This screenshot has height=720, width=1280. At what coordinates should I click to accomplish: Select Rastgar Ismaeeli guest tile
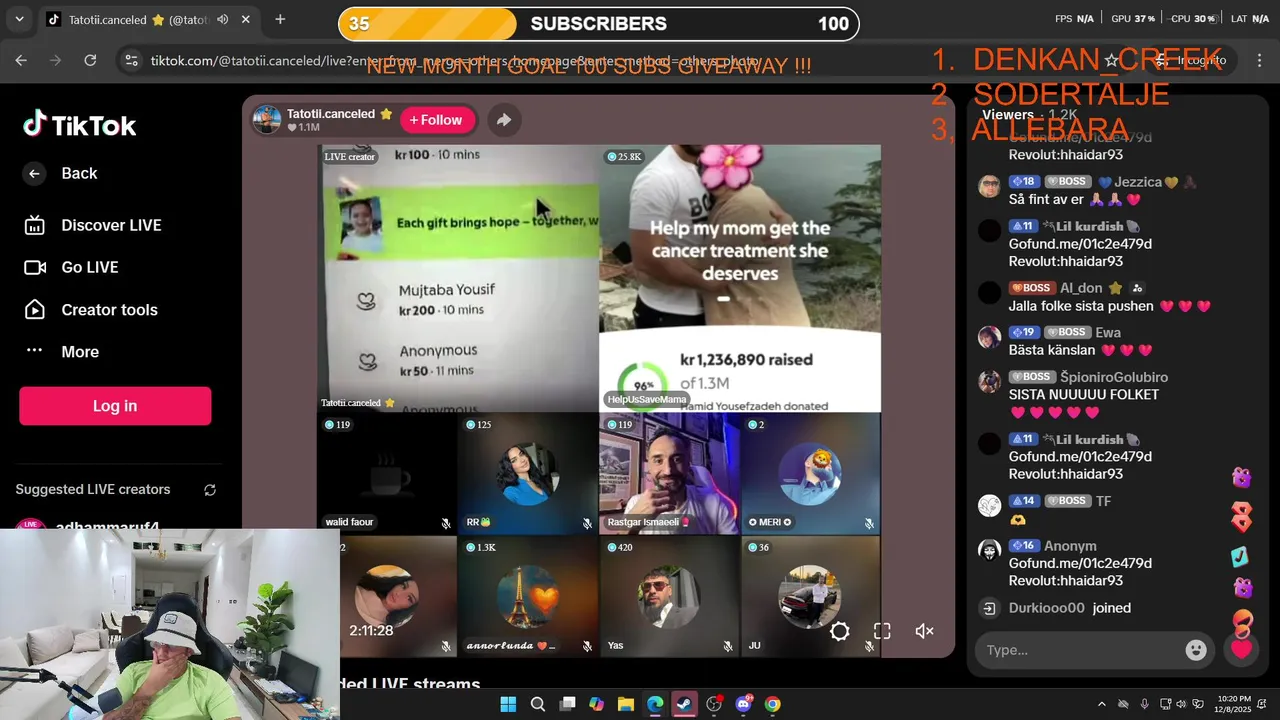pos(669,473)
